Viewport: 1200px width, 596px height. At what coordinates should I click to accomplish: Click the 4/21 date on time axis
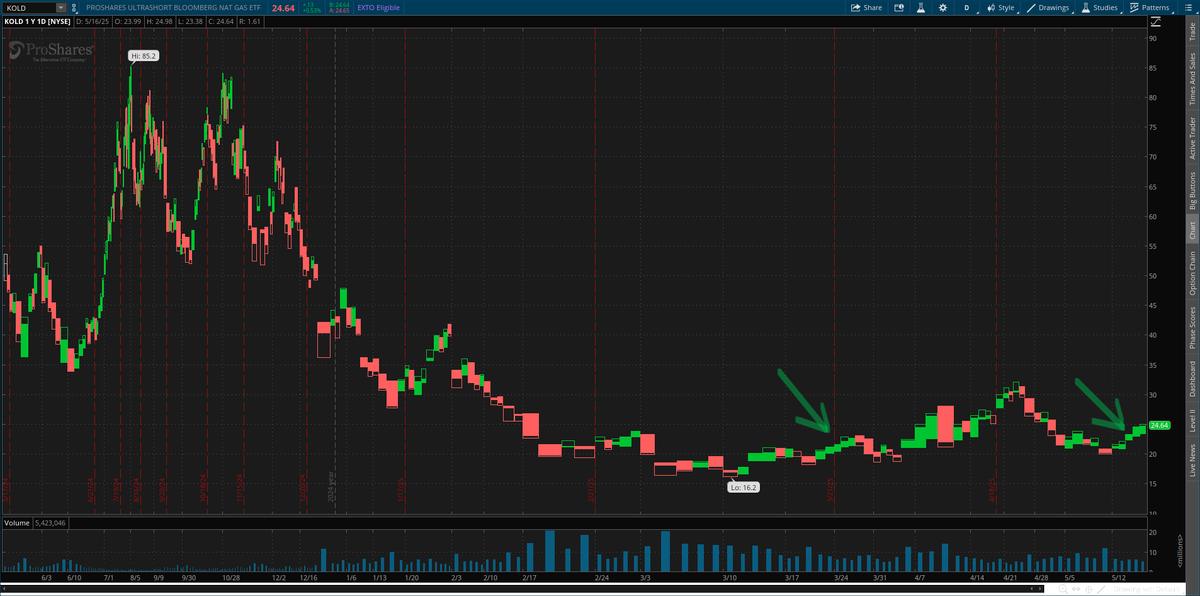pos(1011,577)
